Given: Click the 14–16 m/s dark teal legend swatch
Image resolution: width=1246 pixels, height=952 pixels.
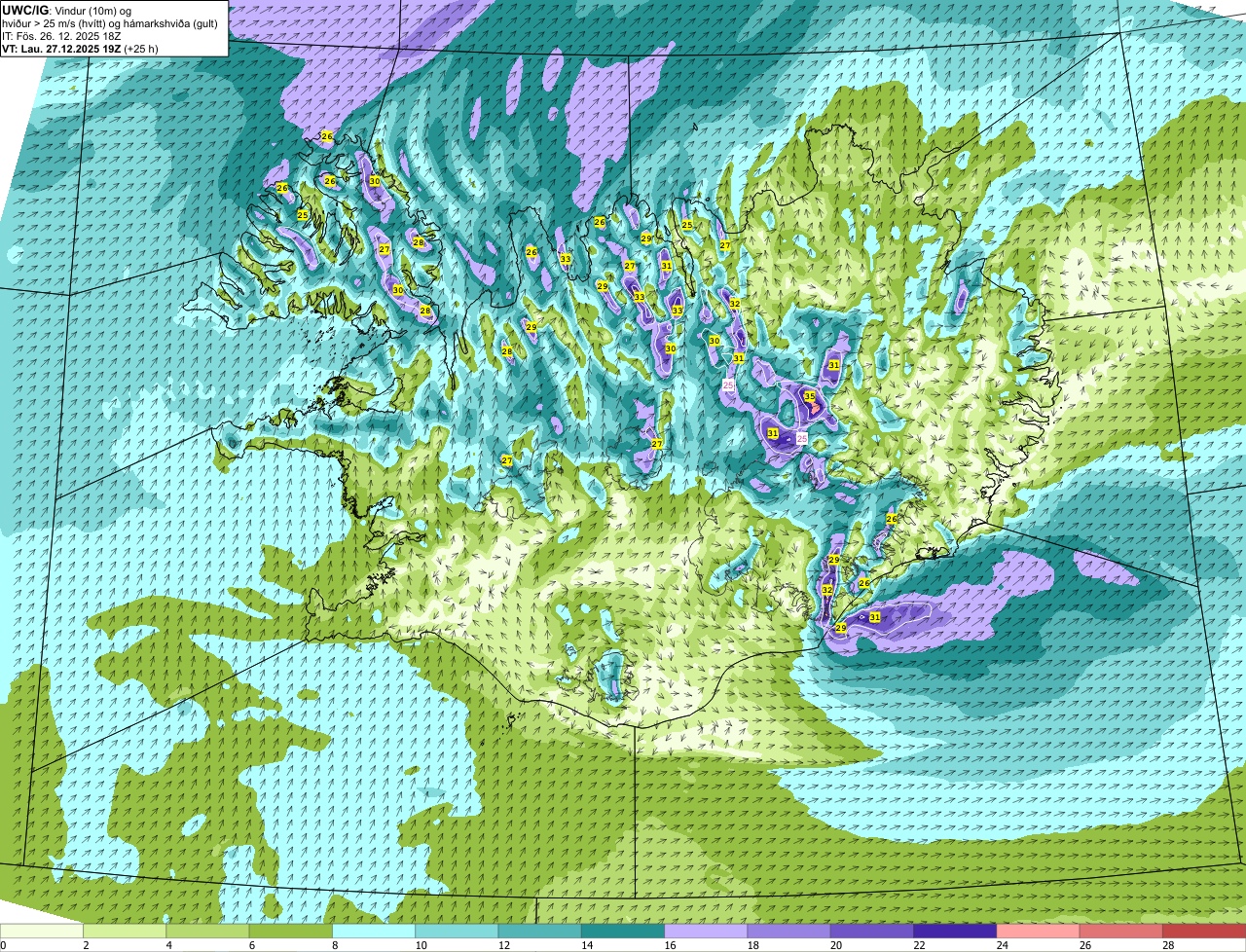Looking at the screenshot, I should tap(623, 931).
